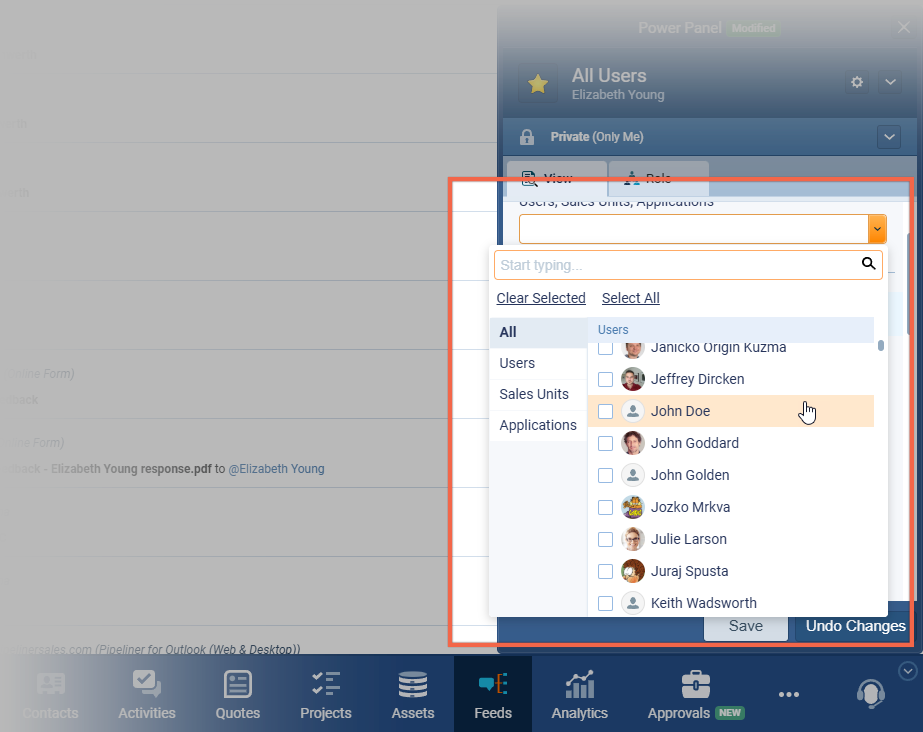Check the box for Julie Larson
923x732 pixels.
(606, 539)
